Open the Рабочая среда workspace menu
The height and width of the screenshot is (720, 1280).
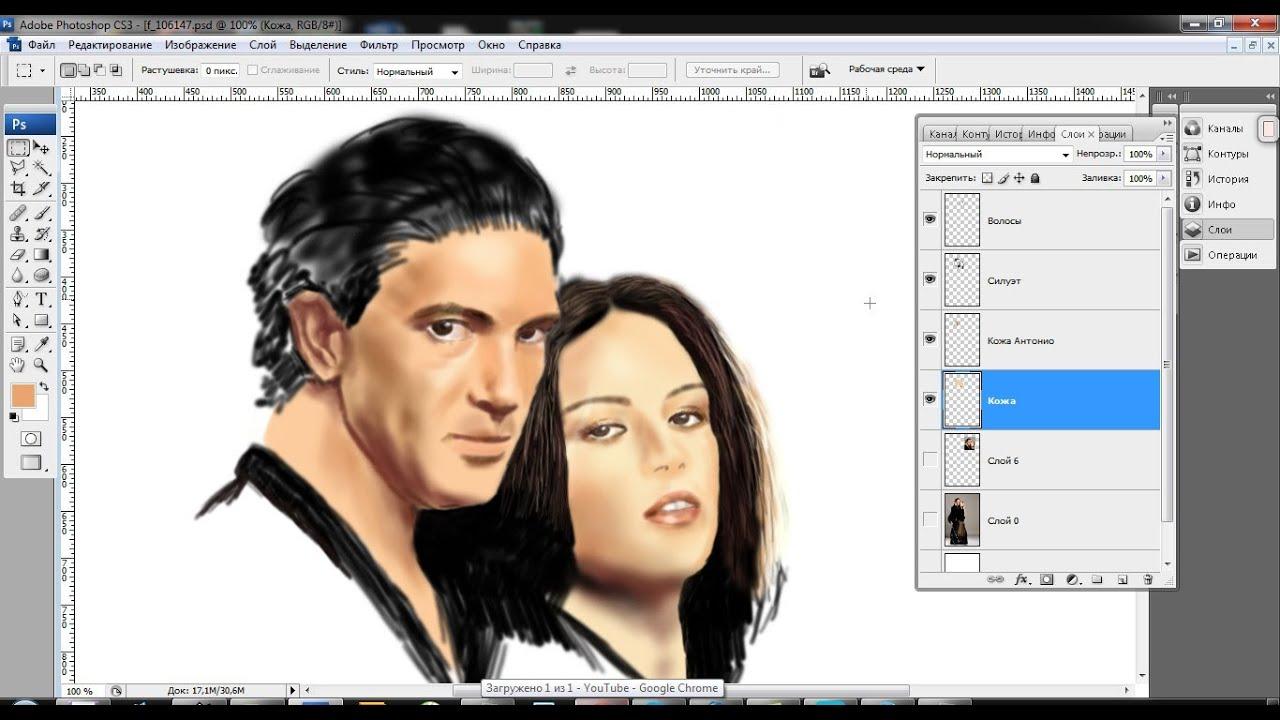click(x=886, y=69)
